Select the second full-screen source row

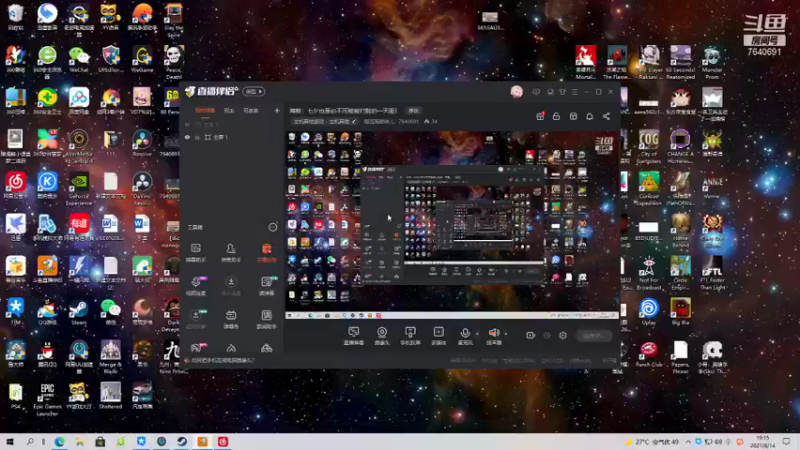coord(232,137)
